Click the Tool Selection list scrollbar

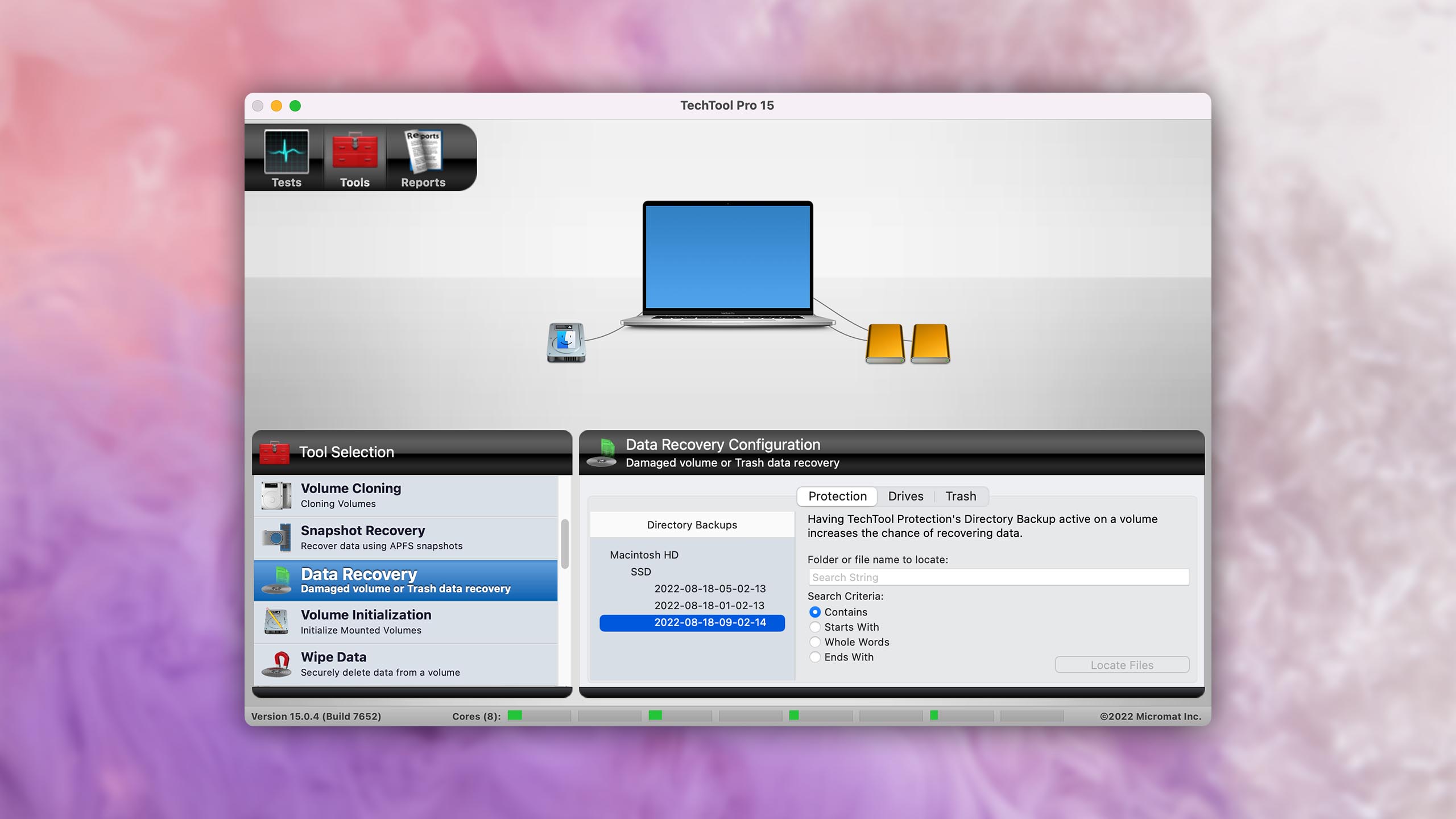click(565, 544)
